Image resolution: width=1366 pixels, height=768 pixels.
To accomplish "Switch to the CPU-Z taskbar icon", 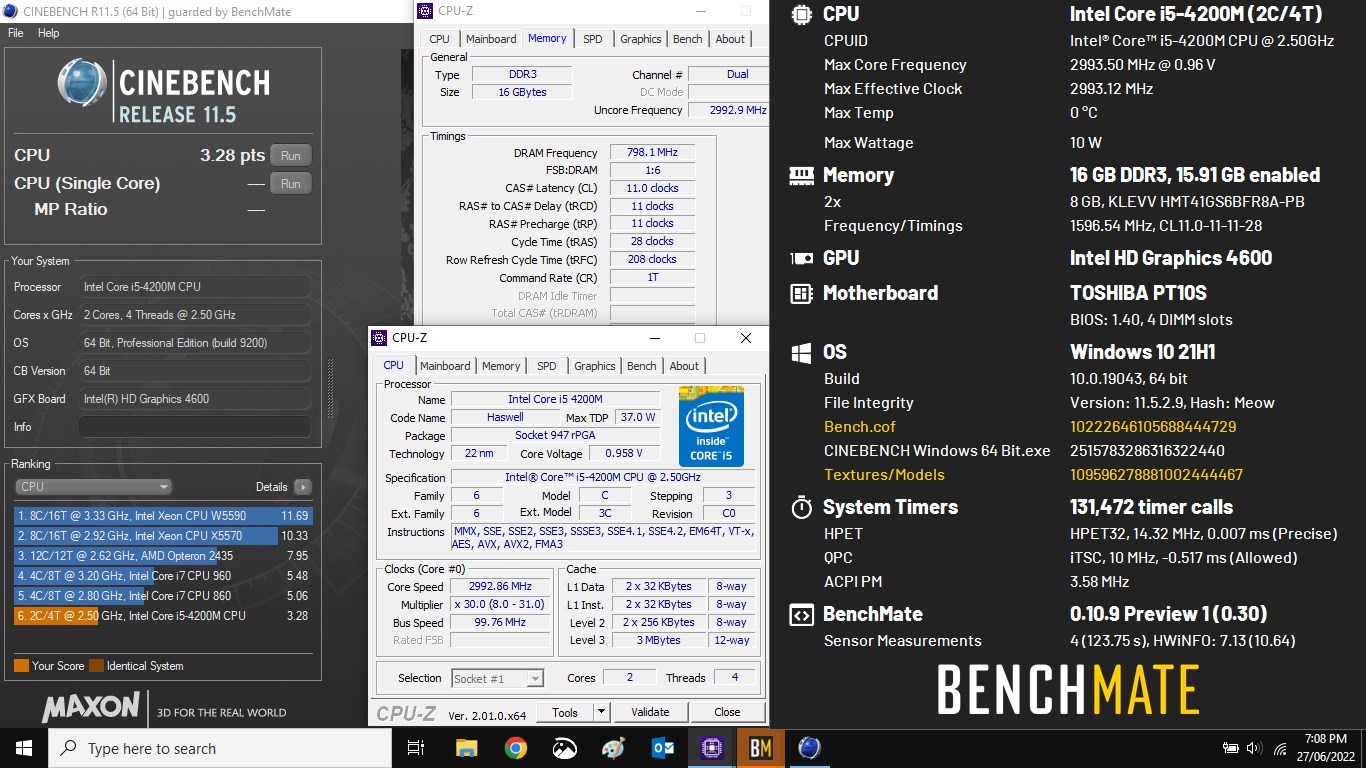I will coord(711,748).
